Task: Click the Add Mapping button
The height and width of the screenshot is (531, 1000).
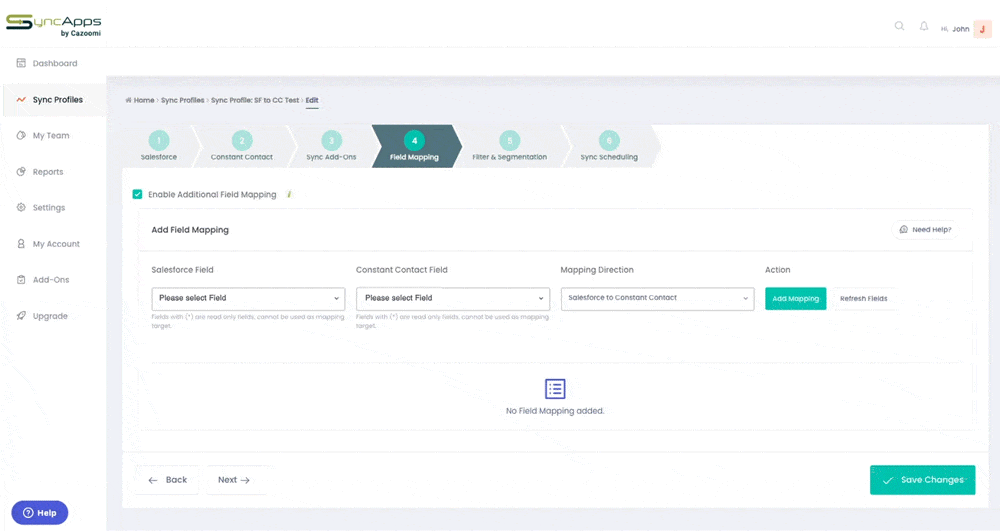Action: click(795, 298)
